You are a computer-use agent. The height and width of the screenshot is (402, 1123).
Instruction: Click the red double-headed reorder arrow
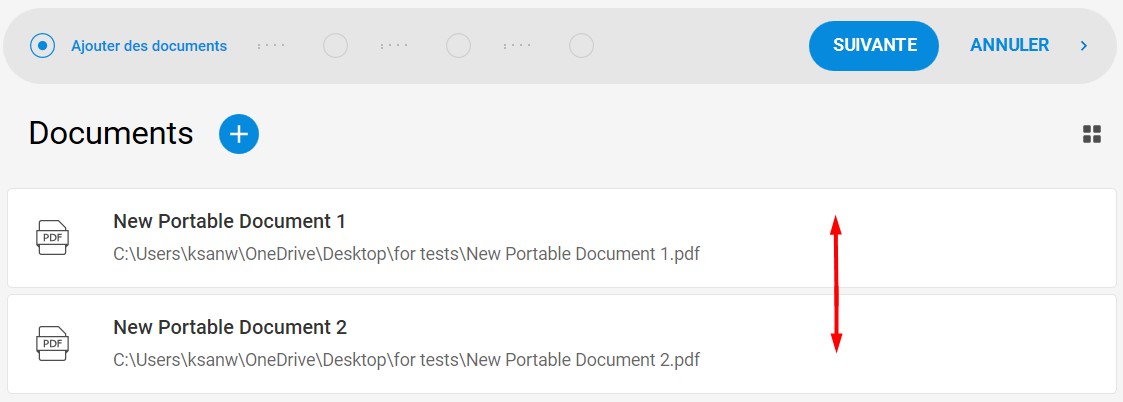835,284
